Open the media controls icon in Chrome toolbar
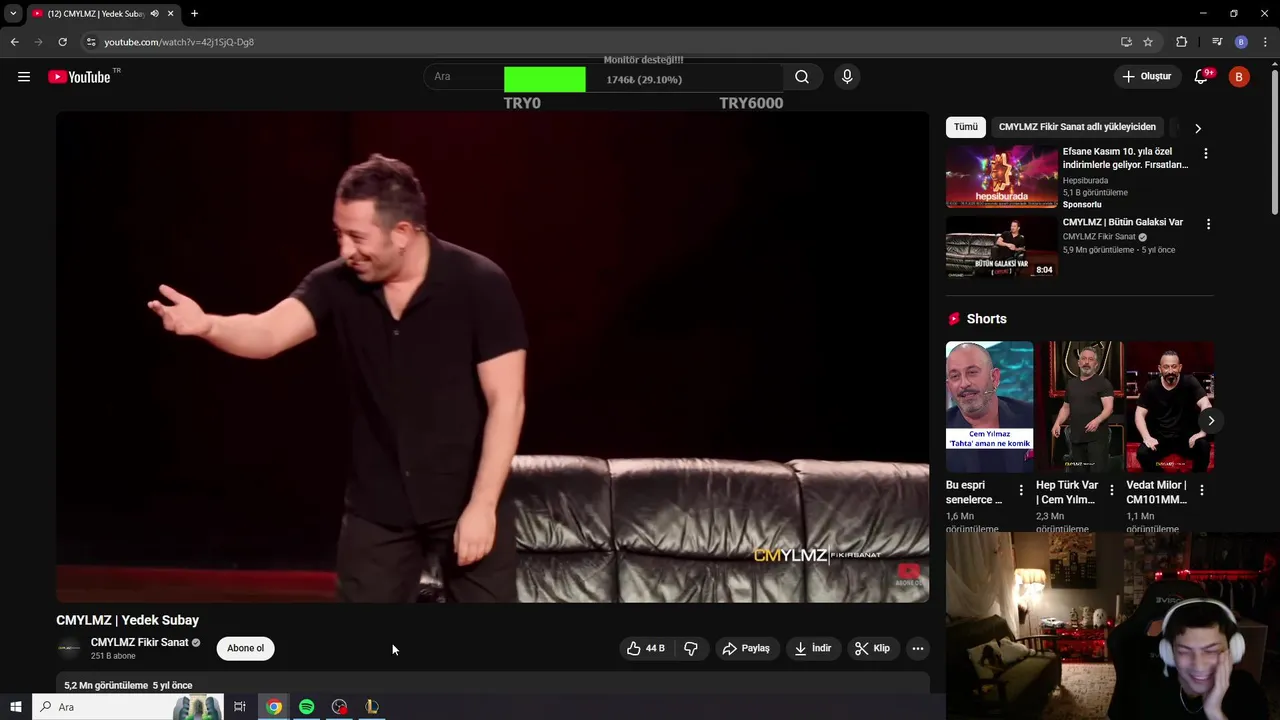Image resolution: width=1280 pixels, height=720 pixels. pos(1217,42)
